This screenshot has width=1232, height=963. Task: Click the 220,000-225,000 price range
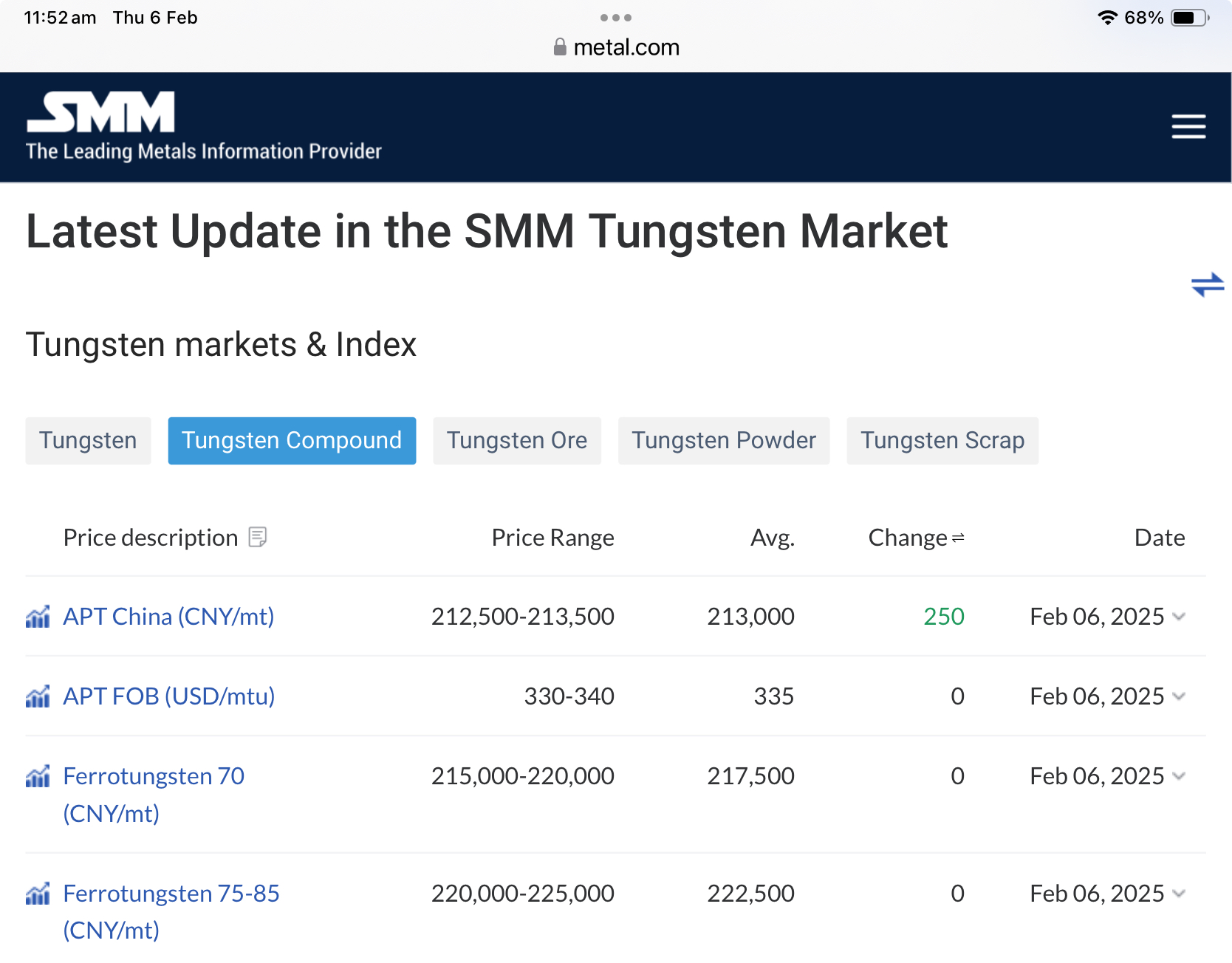point(523,894)
